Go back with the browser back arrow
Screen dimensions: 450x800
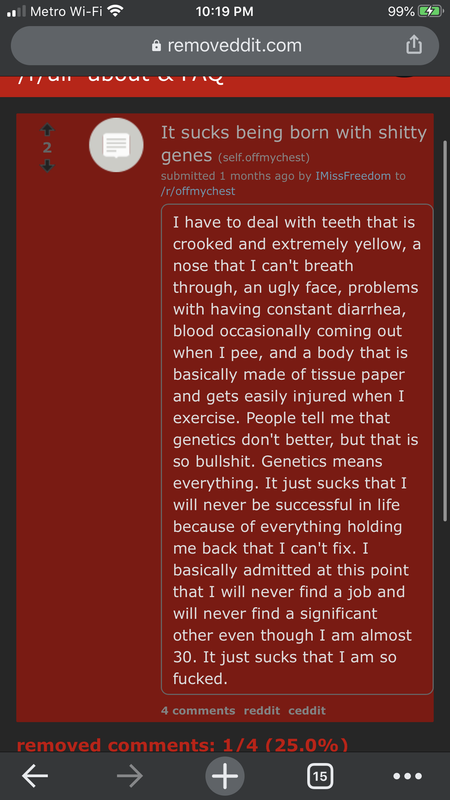point(35,776)
